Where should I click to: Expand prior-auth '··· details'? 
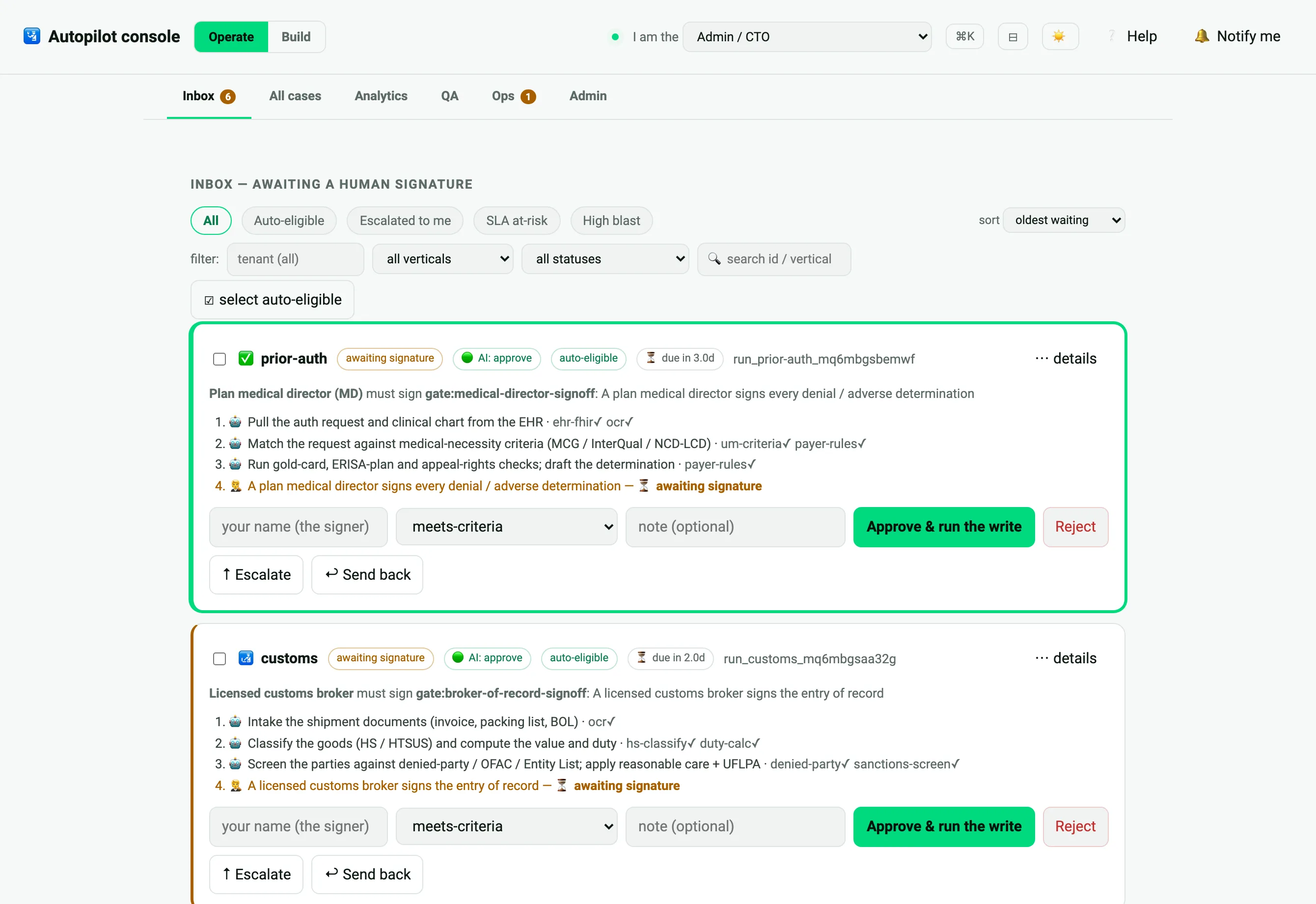(x=1066, y=359)
